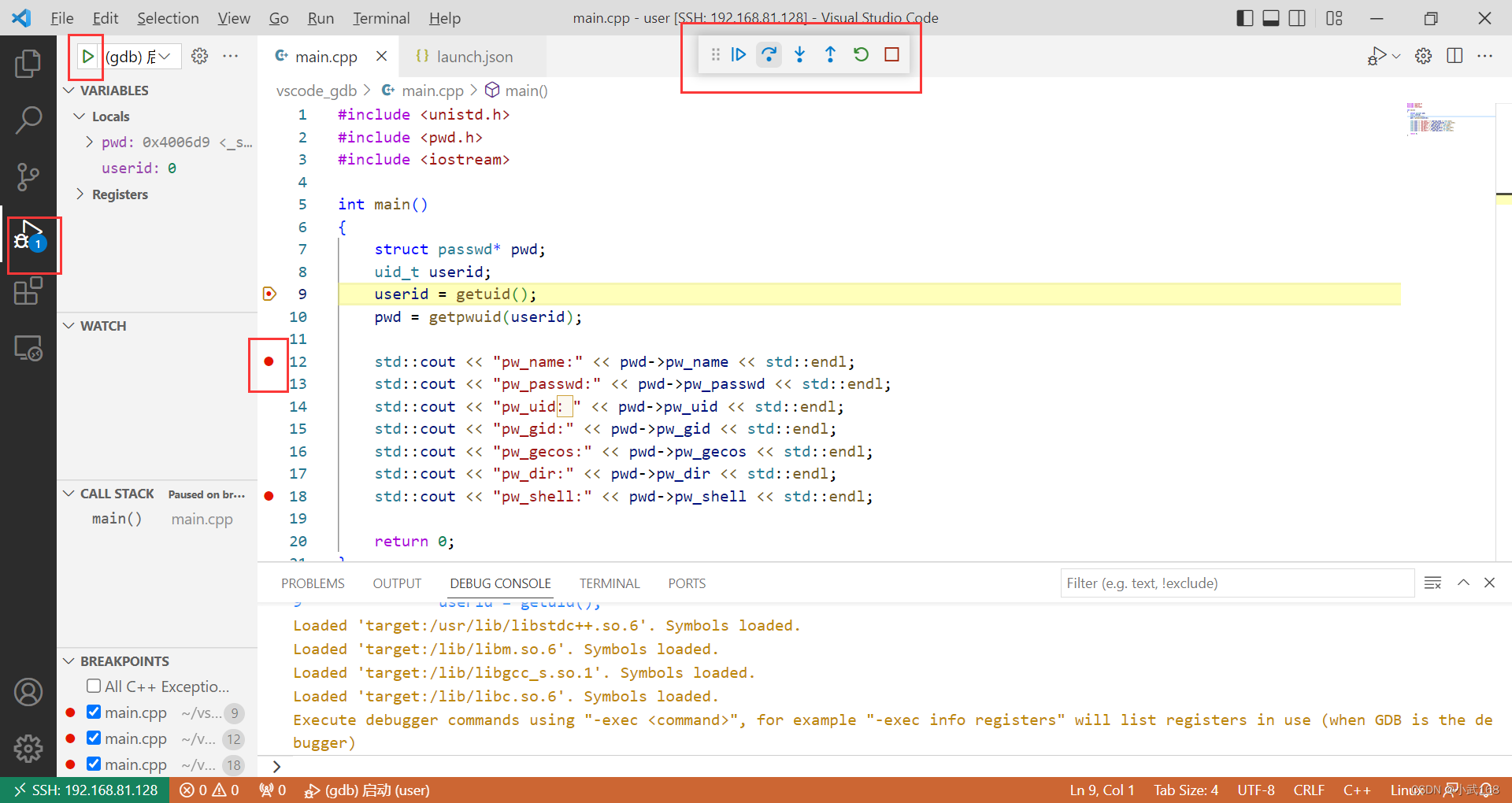The width and height of the screenshot is (1512, 803).
Task: Open the Explorer view in activity bar
Action: 28,63
